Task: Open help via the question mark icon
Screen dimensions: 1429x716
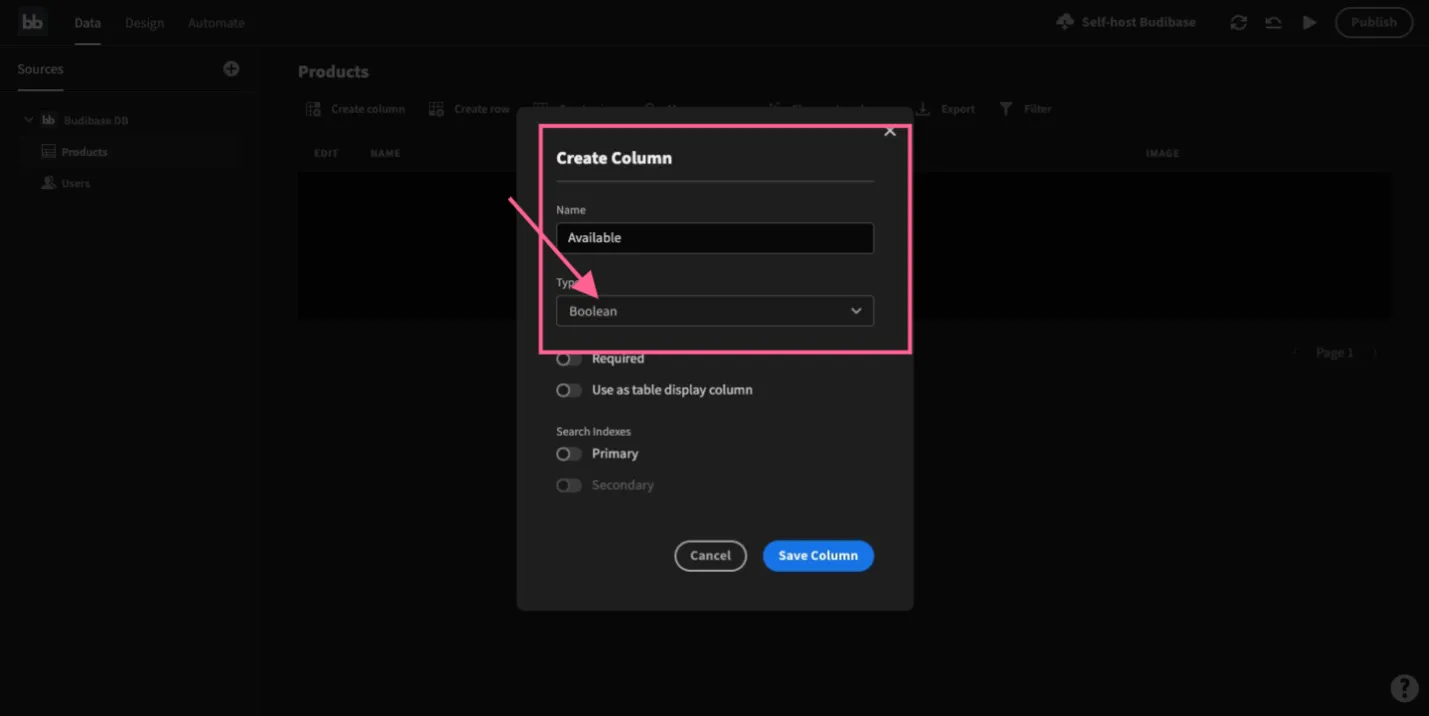Action: coord(1404,688)
